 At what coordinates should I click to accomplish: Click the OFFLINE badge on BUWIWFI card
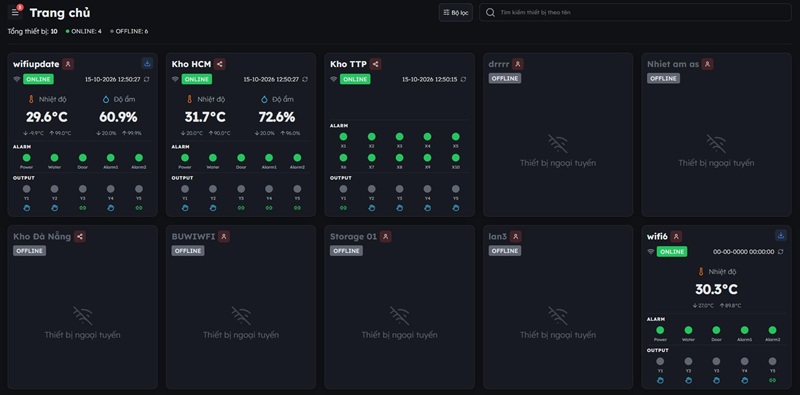click(188, 251)
